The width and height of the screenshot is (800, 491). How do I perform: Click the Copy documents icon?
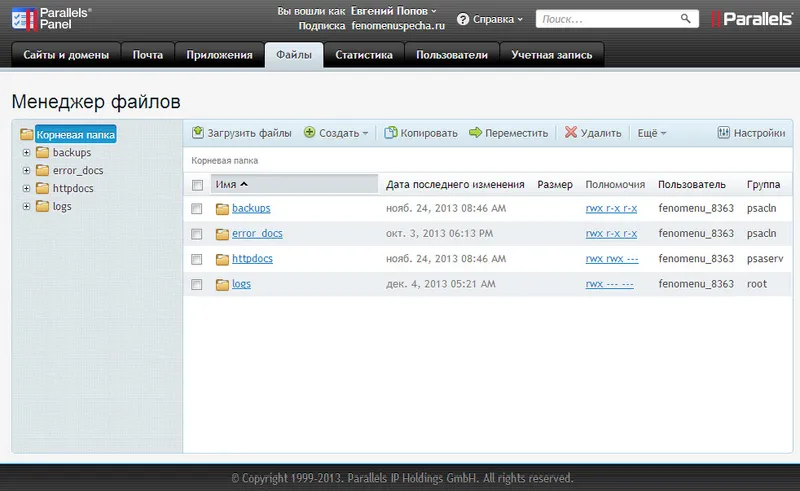391,133
